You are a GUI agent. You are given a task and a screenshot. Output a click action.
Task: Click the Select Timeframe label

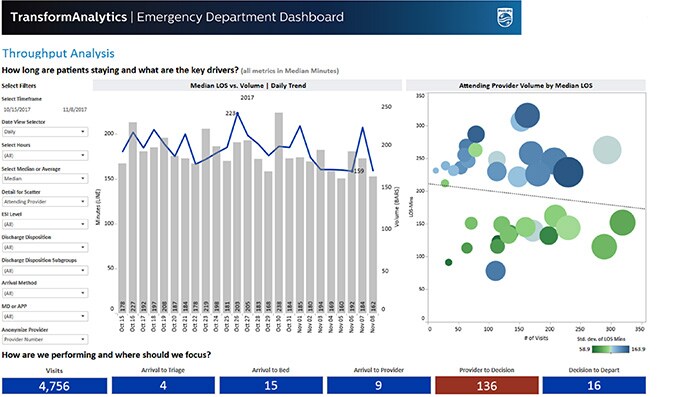tap(21, 99)
